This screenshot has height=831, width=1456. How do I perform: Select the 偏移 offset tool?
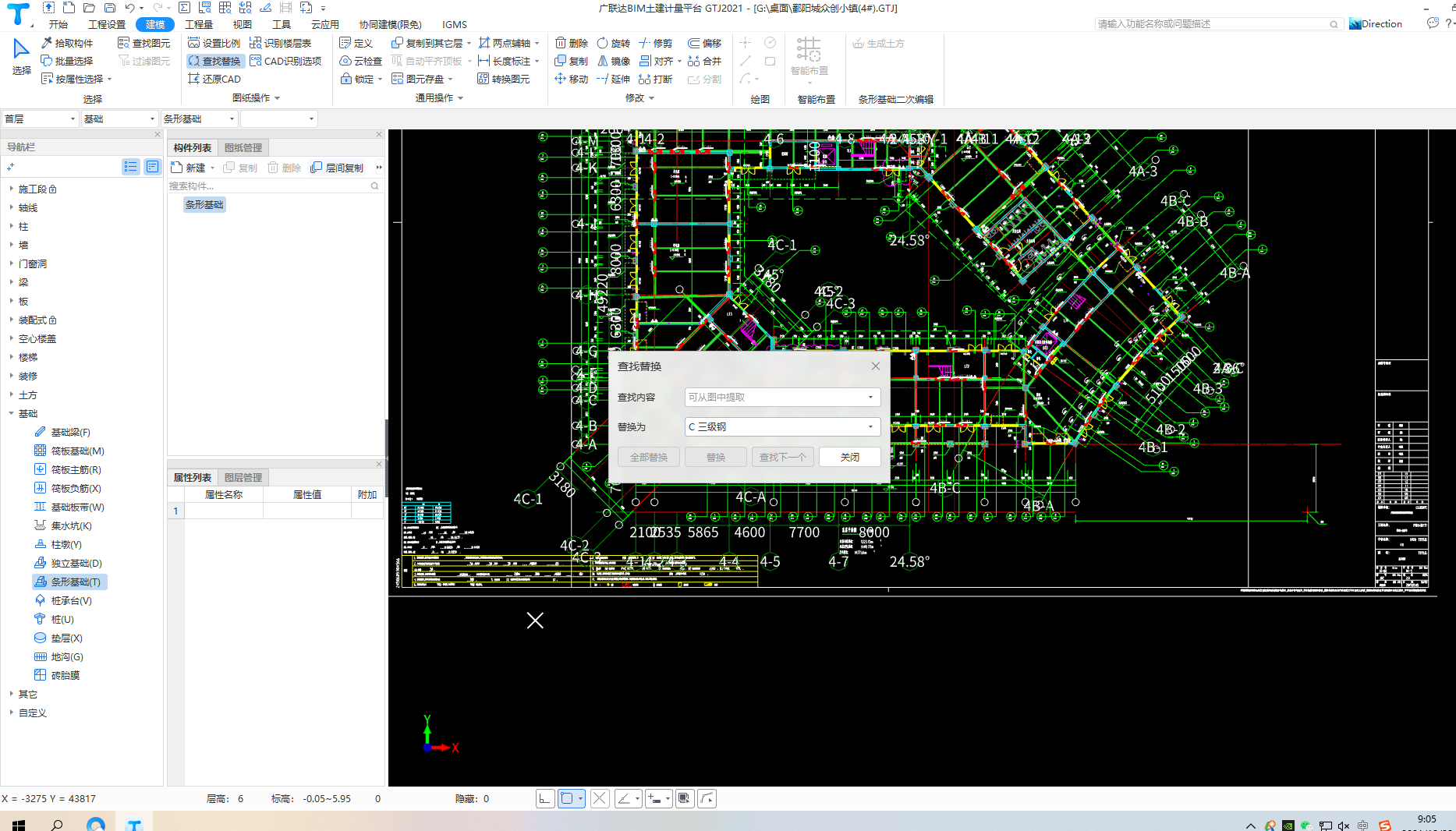click(705, 43)
